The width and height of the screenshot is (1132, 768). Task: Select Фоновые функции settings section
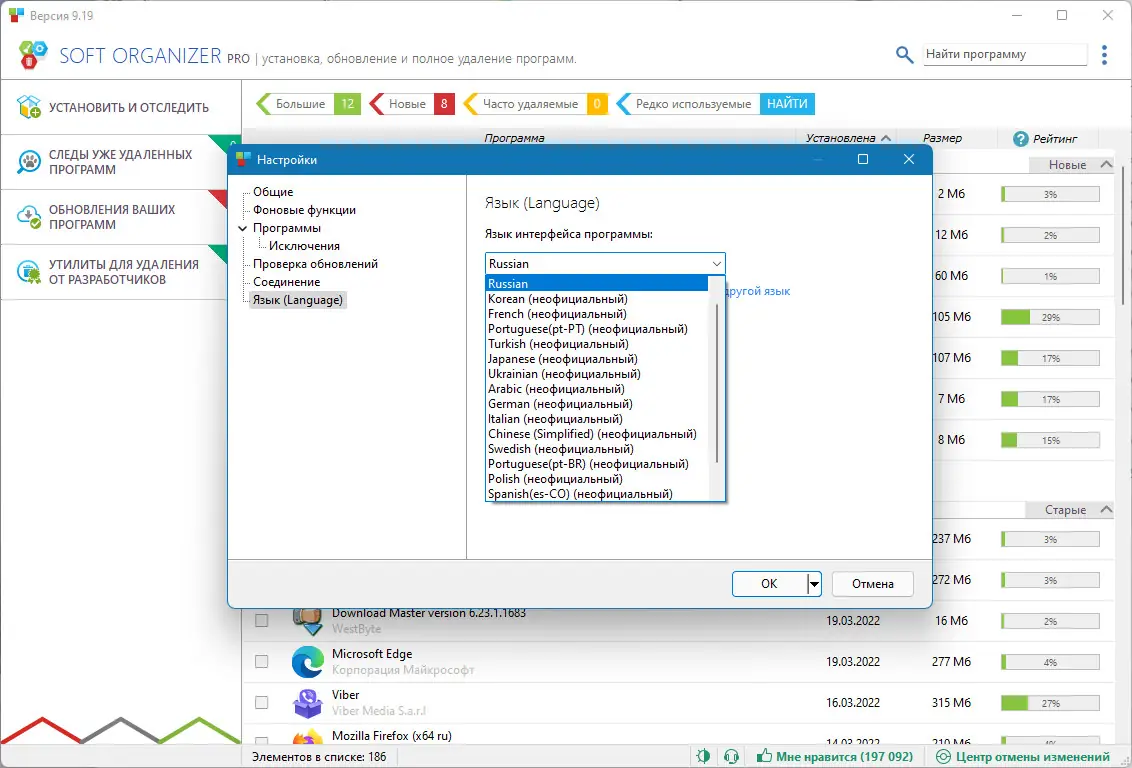click(x=304, y=210)
